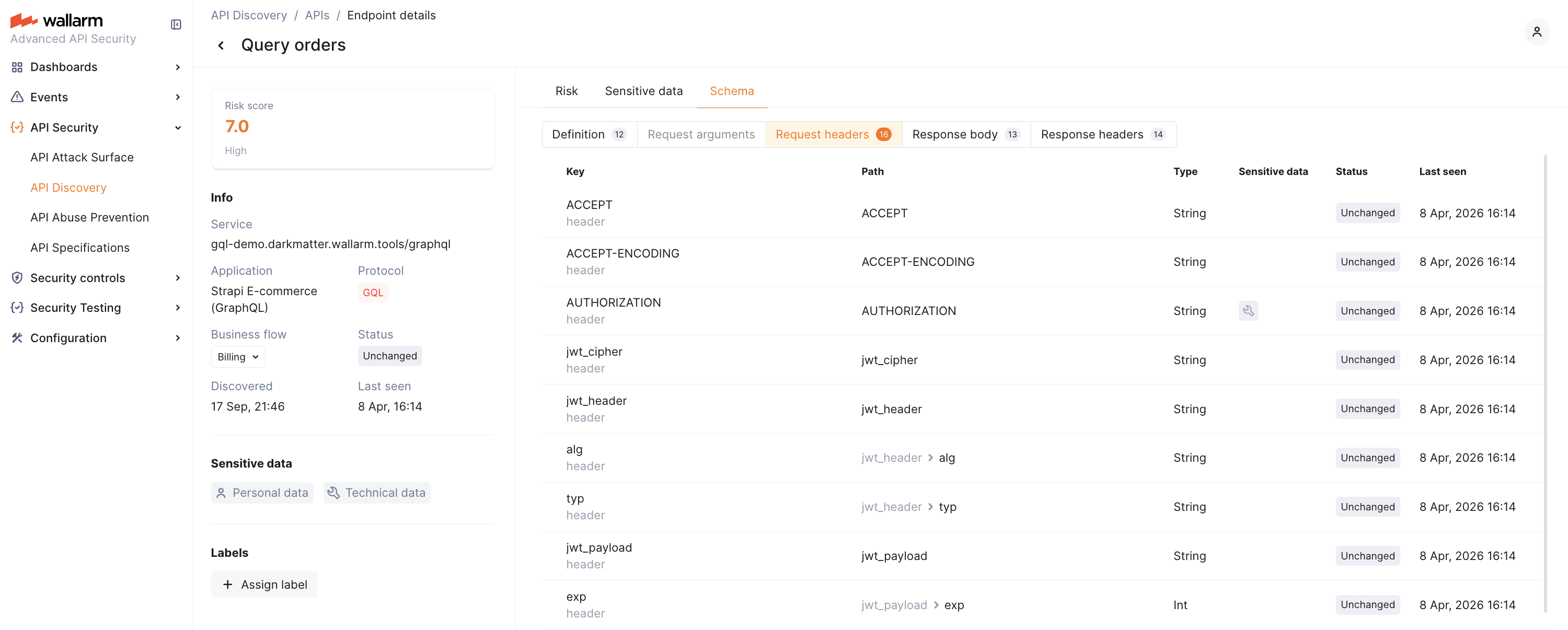Toggle the Technical data chip
The height and width of the screenshot is (630, 1568).
(x=377, y=493)
